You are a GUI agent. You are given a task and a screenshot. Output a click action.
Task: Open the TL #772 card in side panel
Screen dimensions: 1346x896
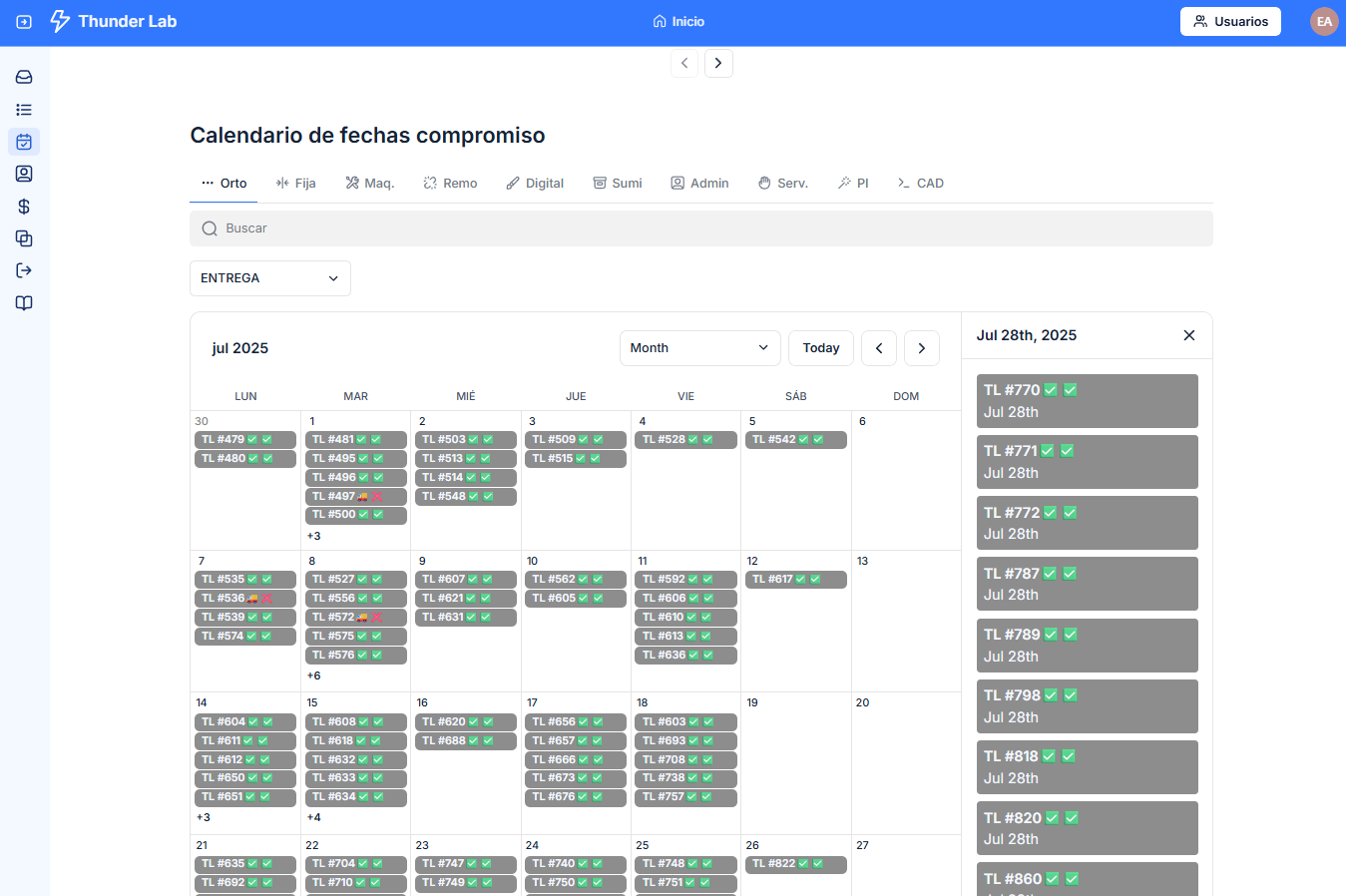pyautogui.click(x=1088, y=523)
